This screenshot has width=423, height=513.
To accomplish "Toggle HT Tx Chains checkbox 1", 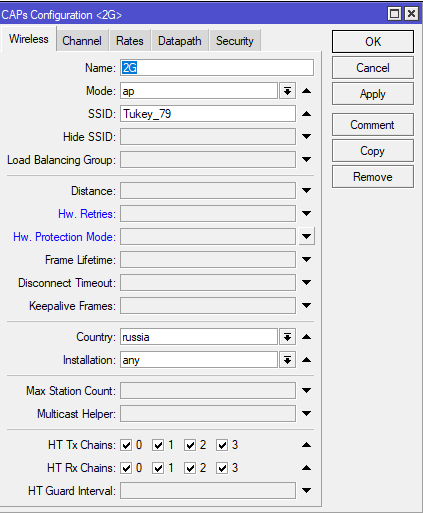I will 158,445.
